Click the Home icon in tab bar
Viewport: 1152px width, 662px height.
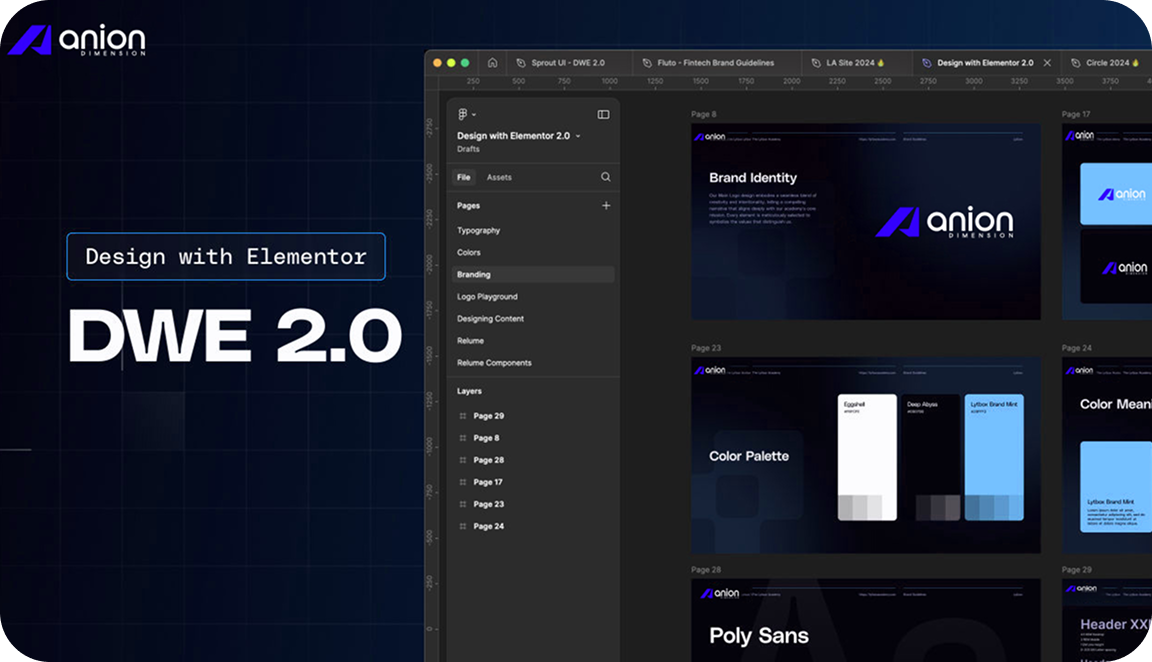(492, 62)
